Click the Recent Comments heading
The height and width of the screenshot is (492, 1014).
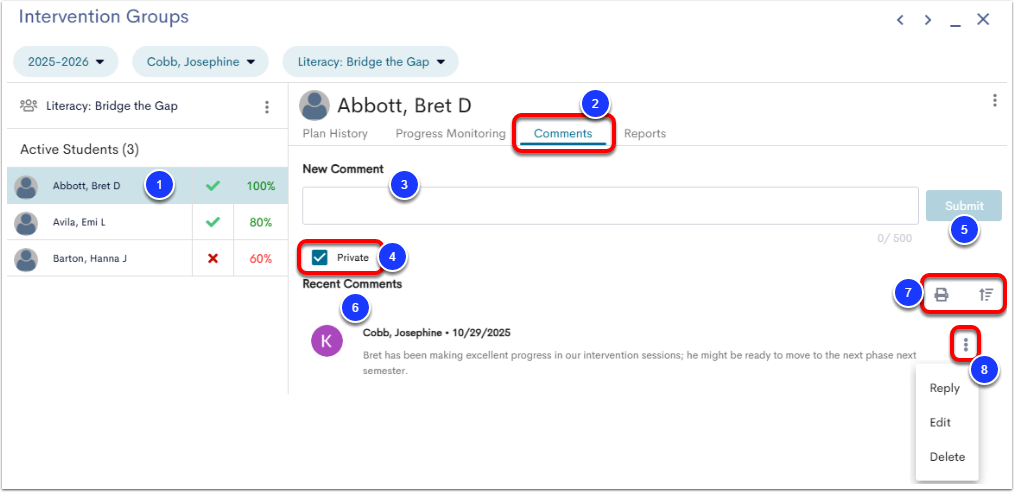click(352, 284)
